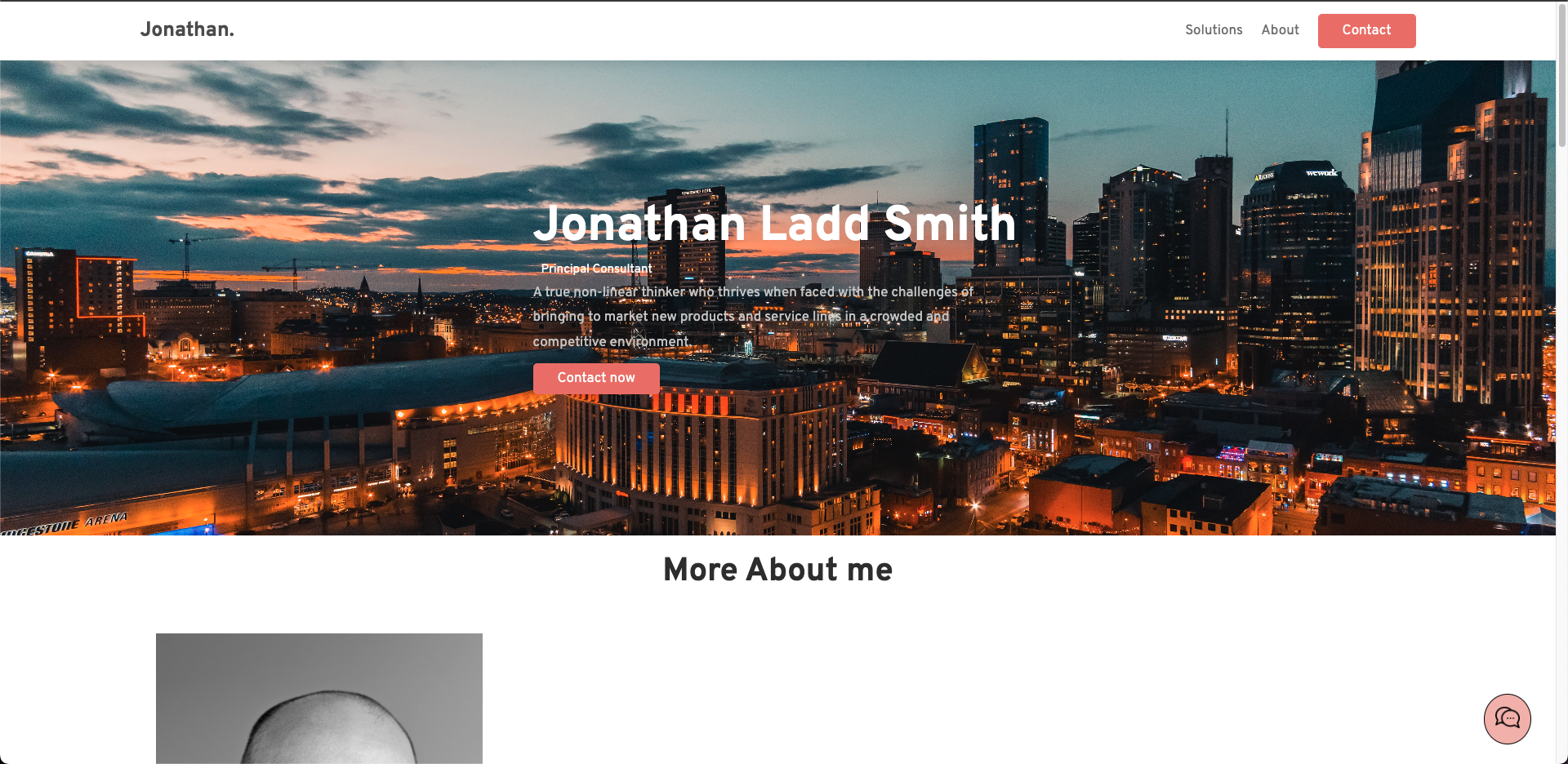This screenshot has height=764, width=1568.
Task: Click the red Contact header button
Action: [1366, 30]
